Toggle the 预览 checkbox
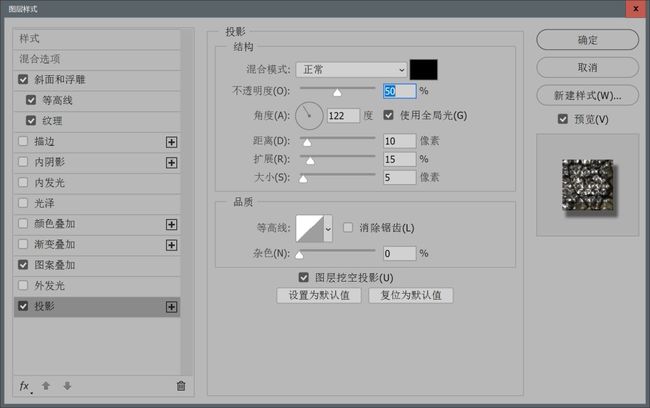 563,119
